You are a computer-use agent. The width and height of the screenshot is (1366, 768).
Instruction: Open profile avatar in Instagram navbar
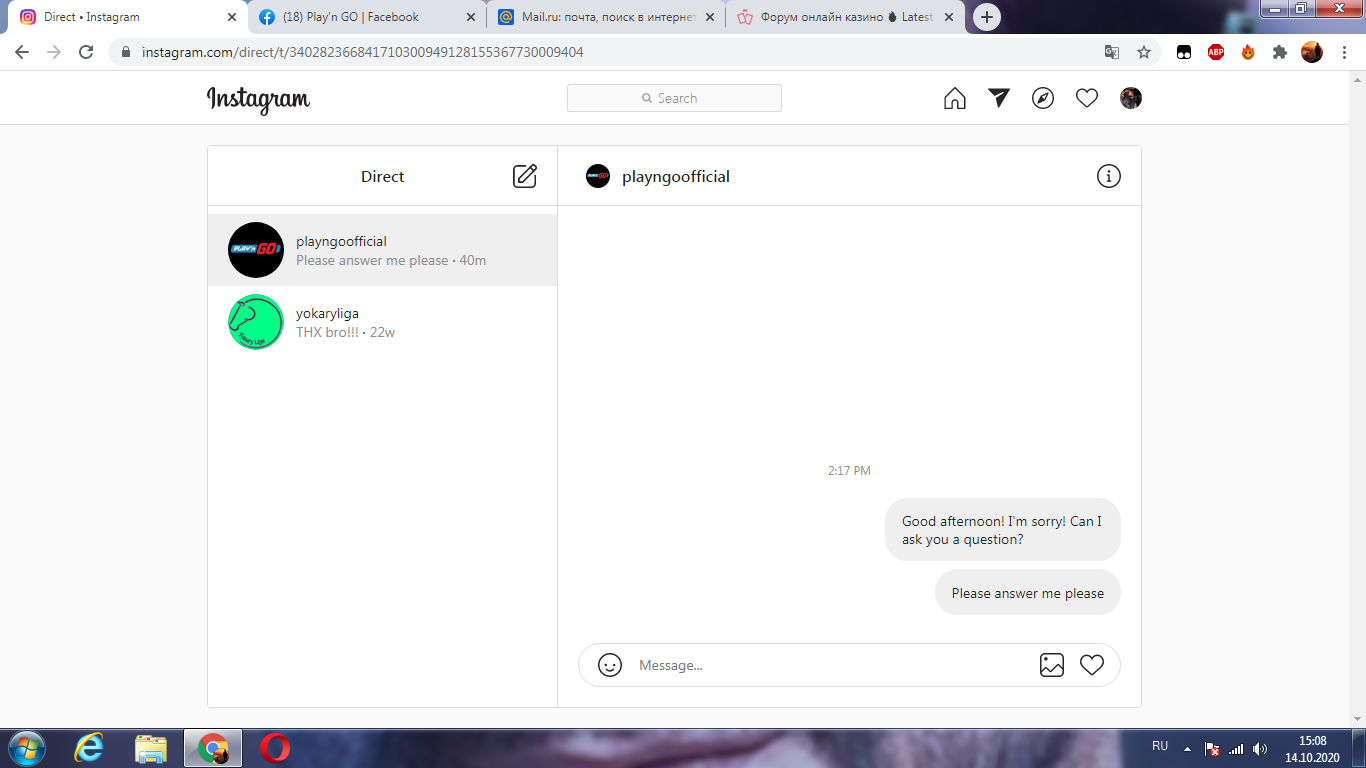1131,98
